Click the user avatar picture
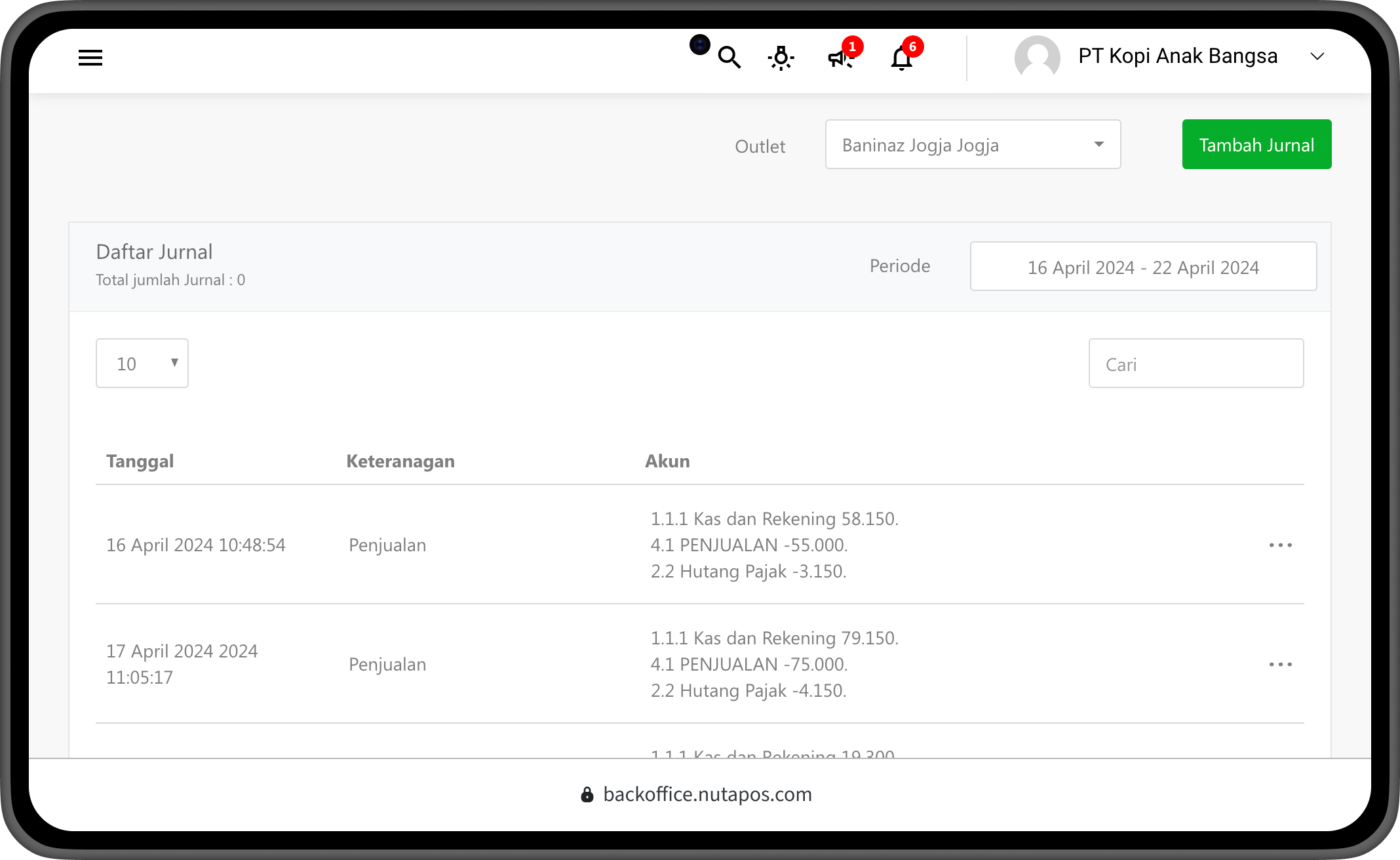Viewport: 1400px width, 860px height. (x=1037, y=58)
